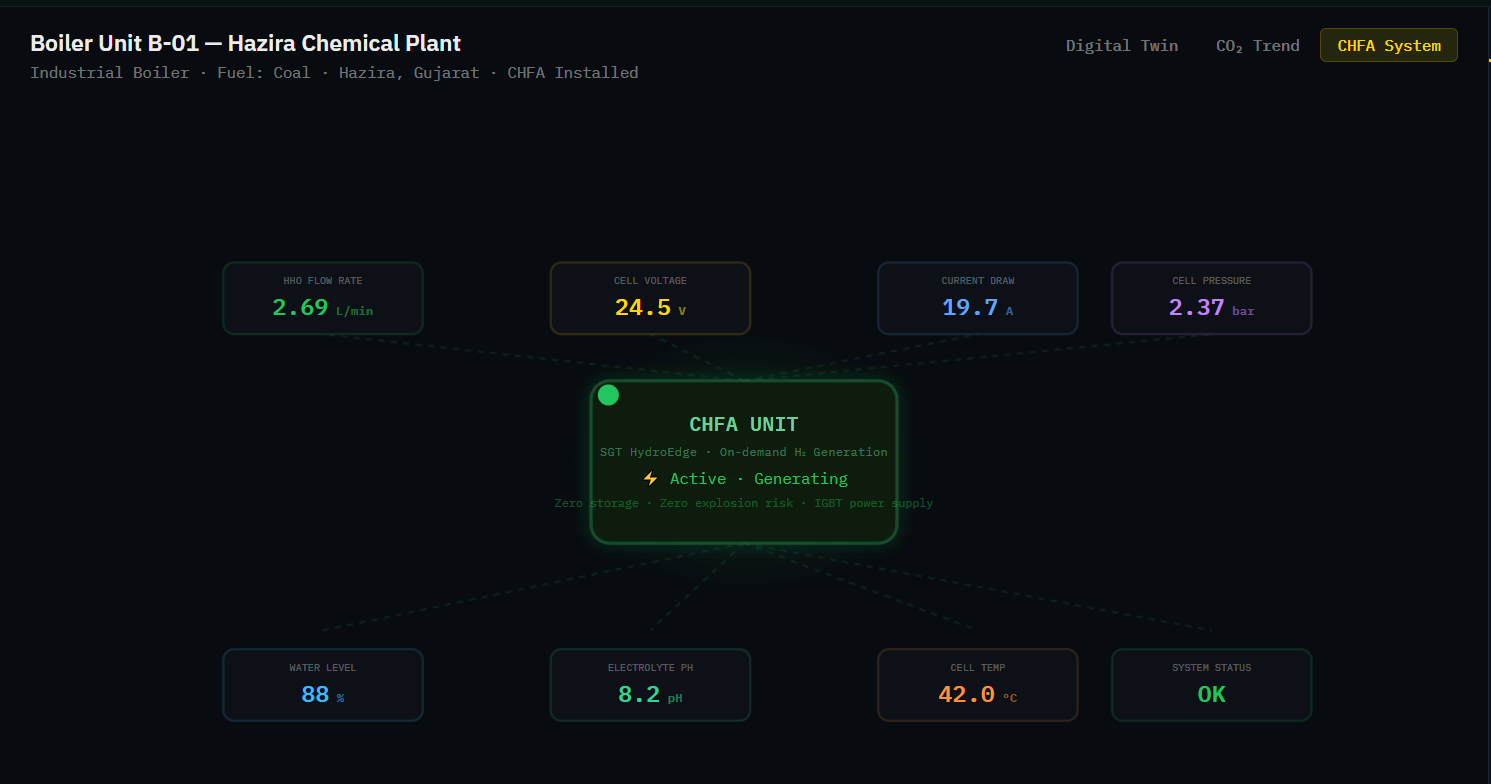Open the Electrolyte pH card
The image size is (1491, 784).
coord(650,685)
